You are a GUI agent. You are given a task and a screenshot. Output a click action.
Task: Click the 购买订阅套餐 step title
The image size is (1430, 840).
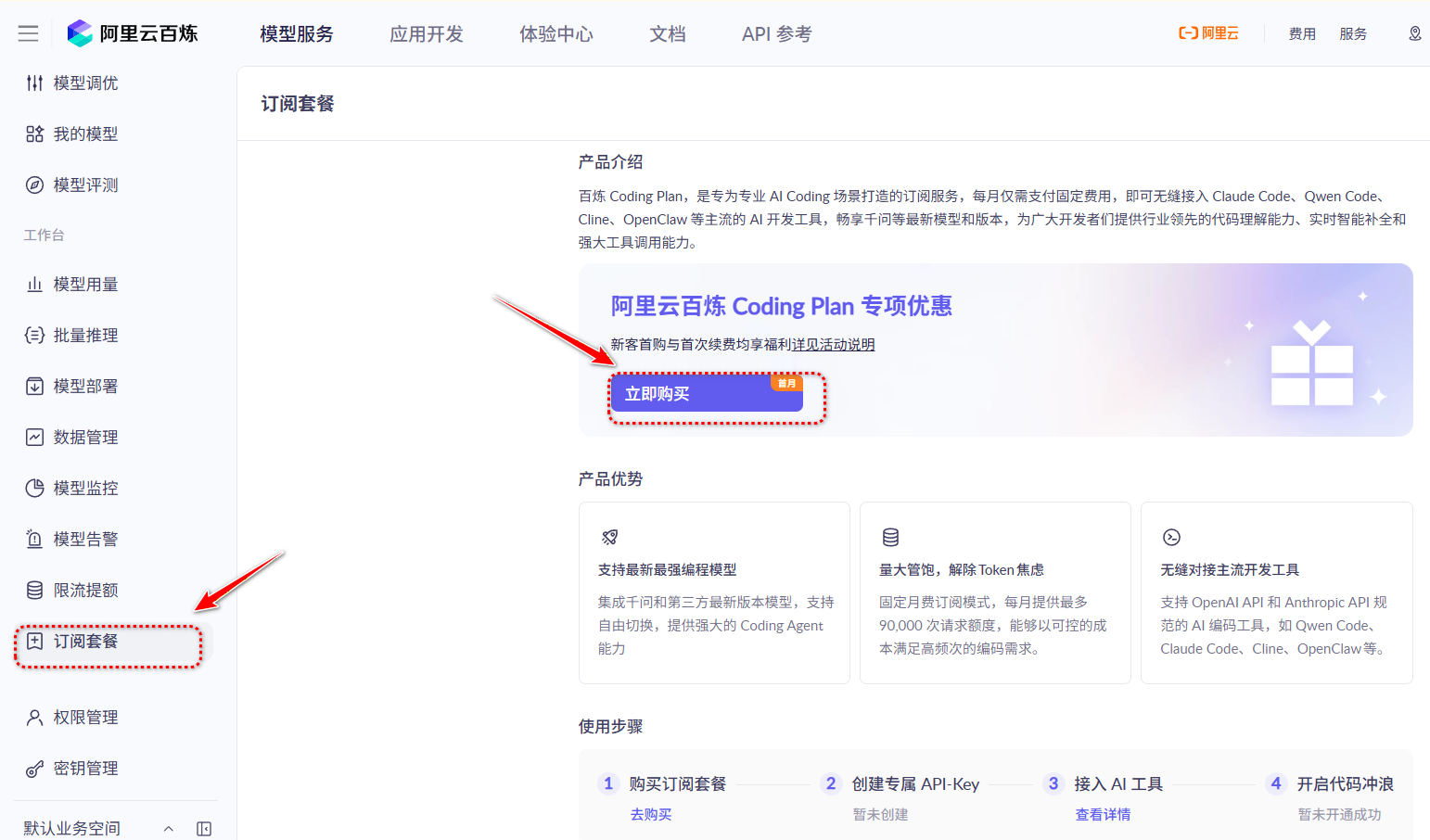[678, 784]
